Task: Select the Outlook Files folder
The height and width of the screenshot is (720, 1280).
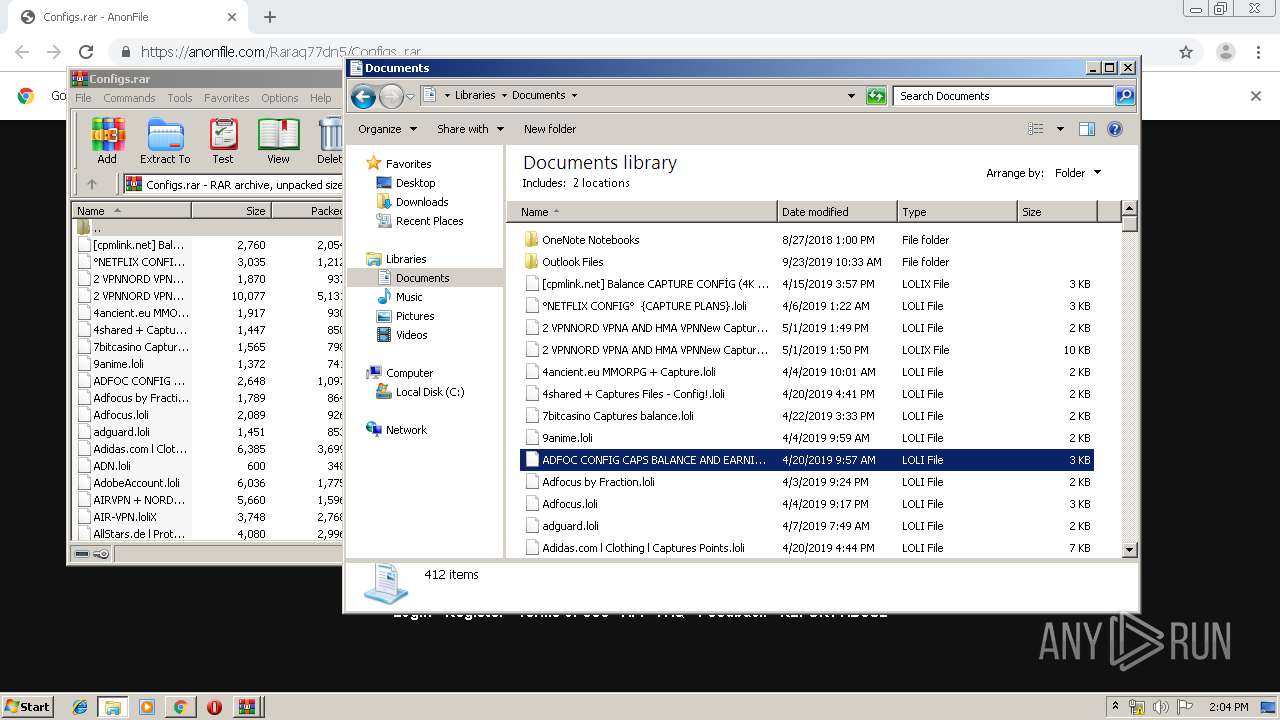Action: (x=572, y=262)
